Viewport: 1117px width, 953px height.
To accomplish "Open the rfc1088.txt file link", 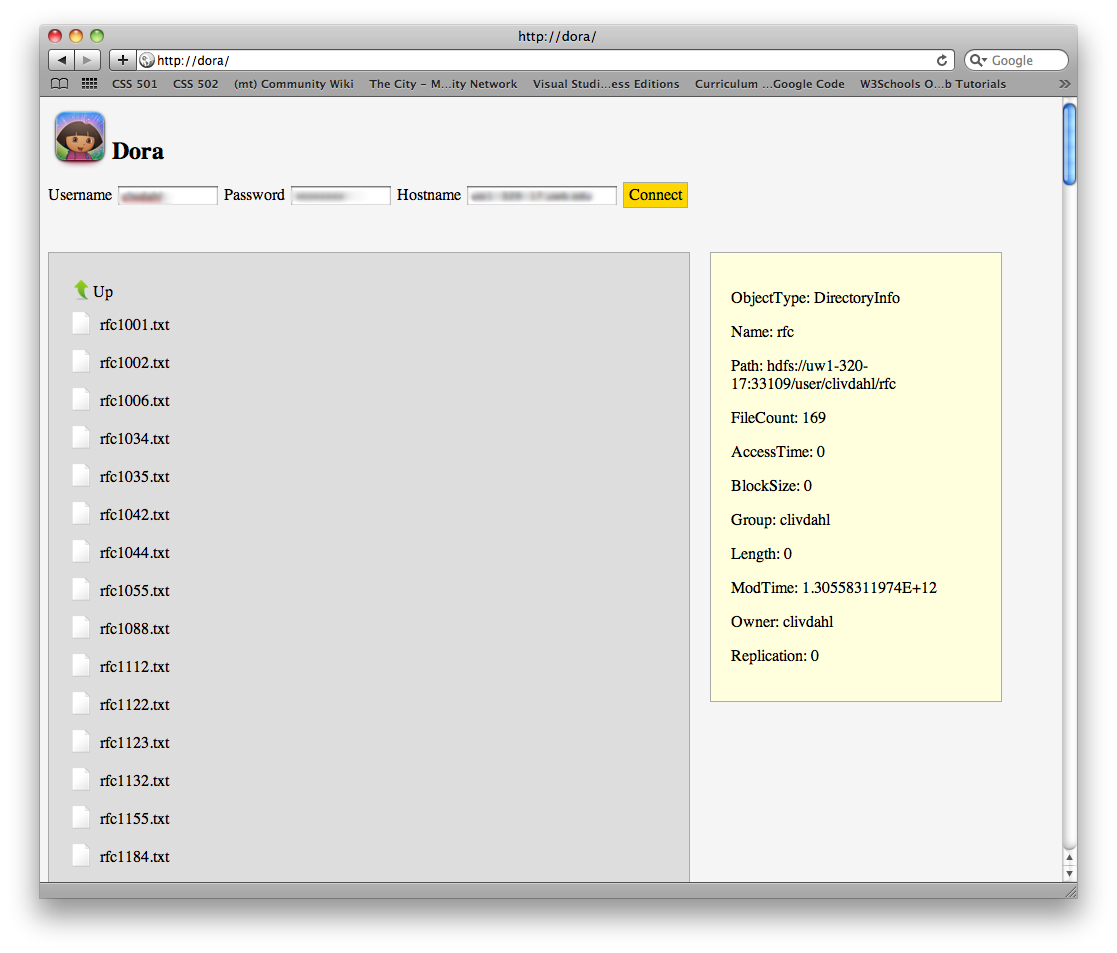I will [x=135, y=629].
